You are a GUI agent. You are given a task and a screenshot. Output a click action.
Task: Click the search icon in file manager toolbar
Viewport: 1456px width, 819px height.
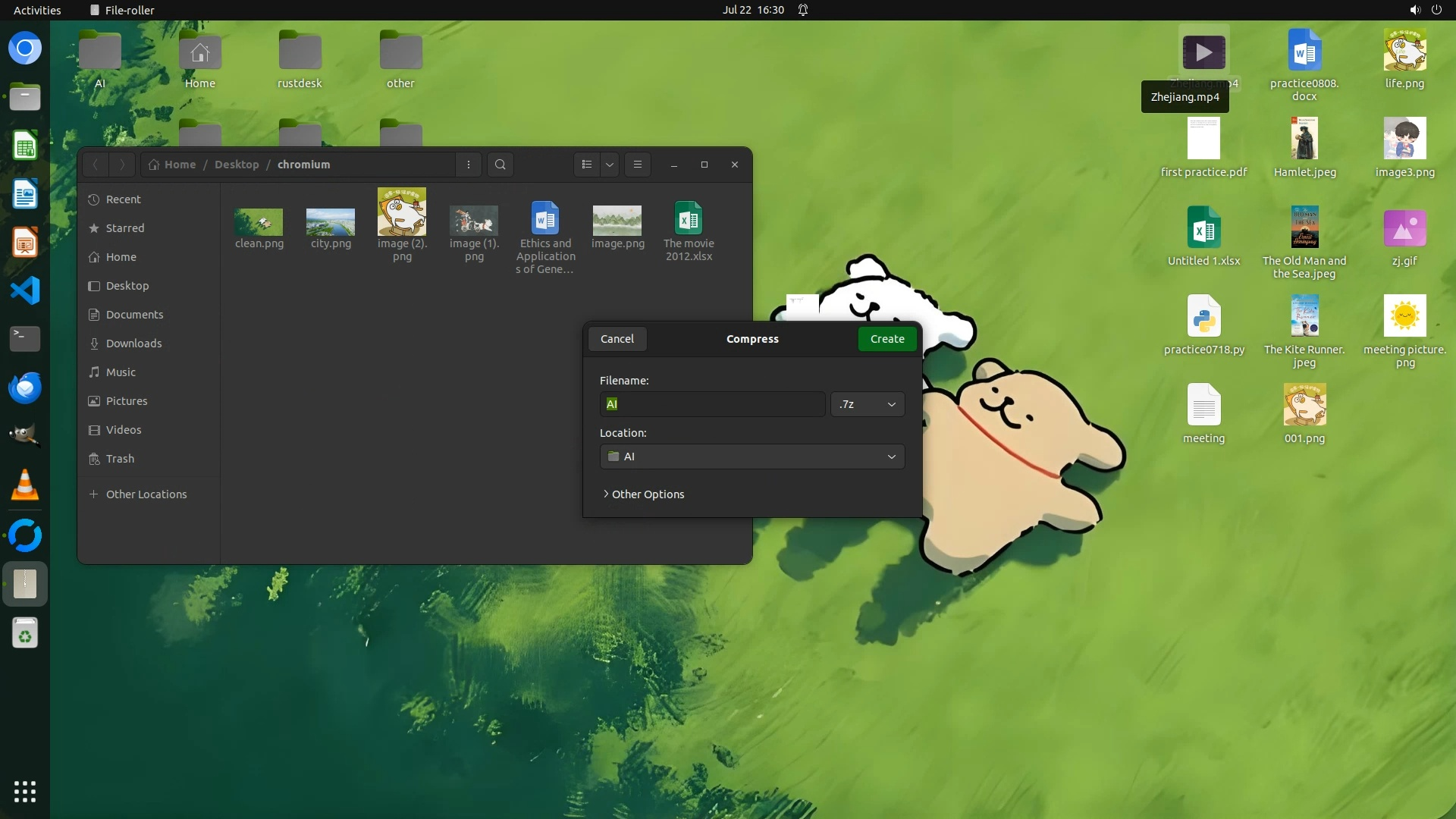500,165
